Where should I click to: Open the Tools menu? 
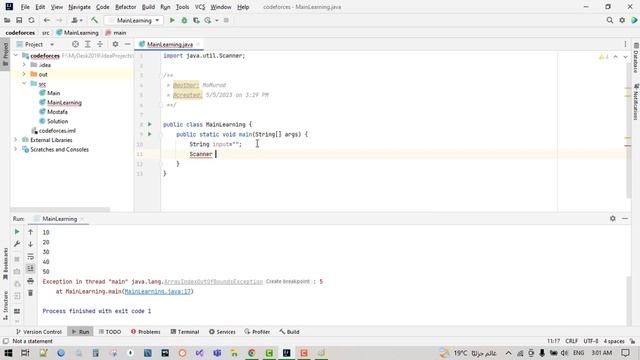point(182,7)
